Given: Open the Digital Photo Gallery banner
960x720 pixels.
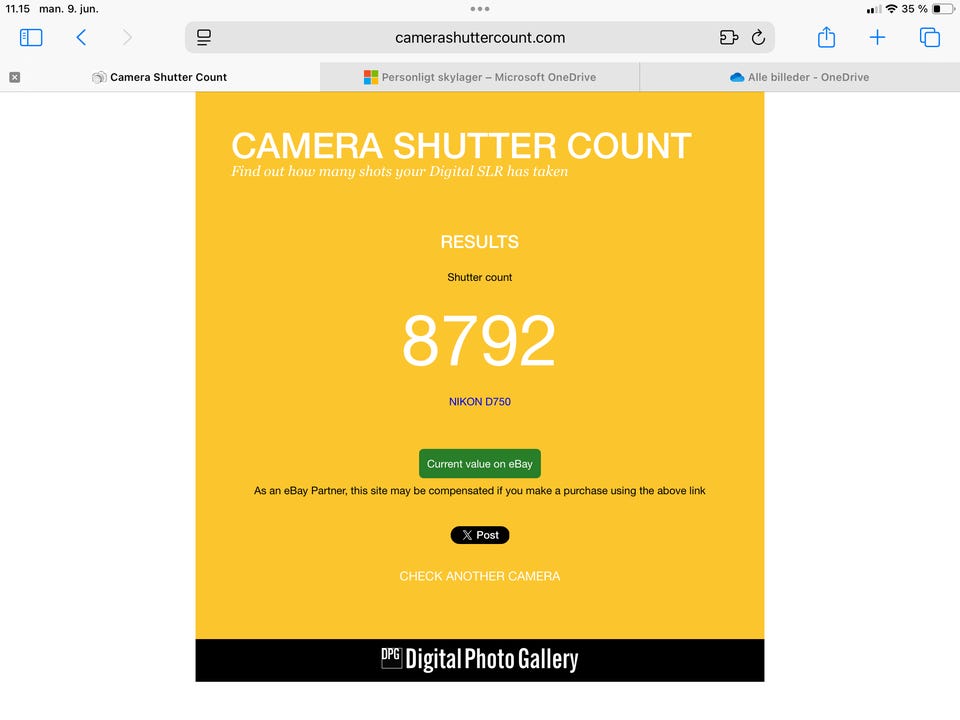Looking at the screenshot, I should (480, 660).
